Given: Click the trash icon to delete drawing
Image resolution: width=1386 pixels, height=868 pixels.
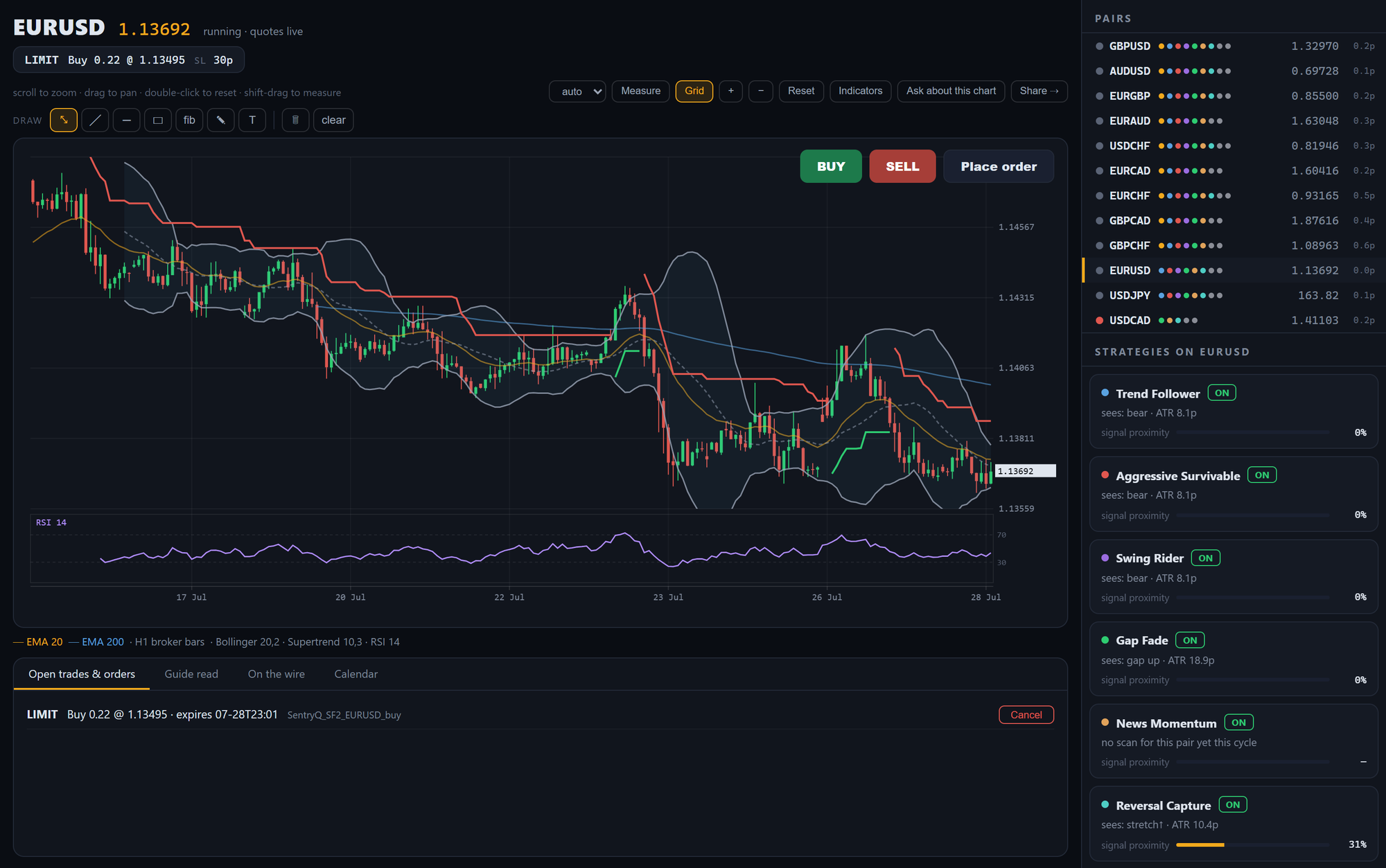Looking at the screenshot, I should click(295, 120).
